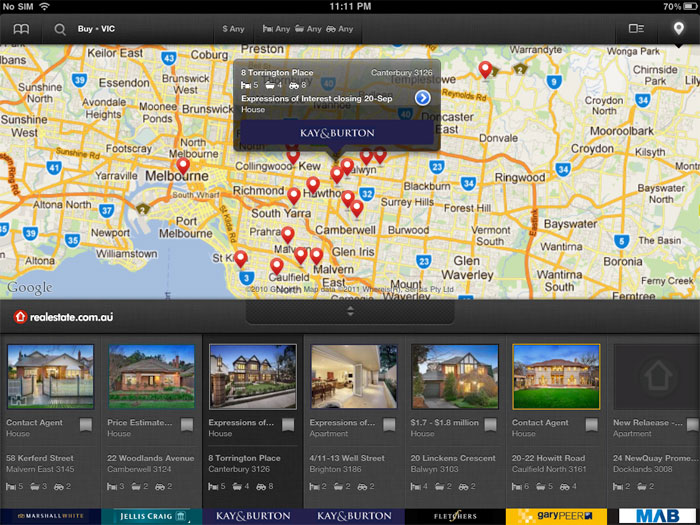
Task: Tap '58 Kerferd Street' address text
Action: 40,458
